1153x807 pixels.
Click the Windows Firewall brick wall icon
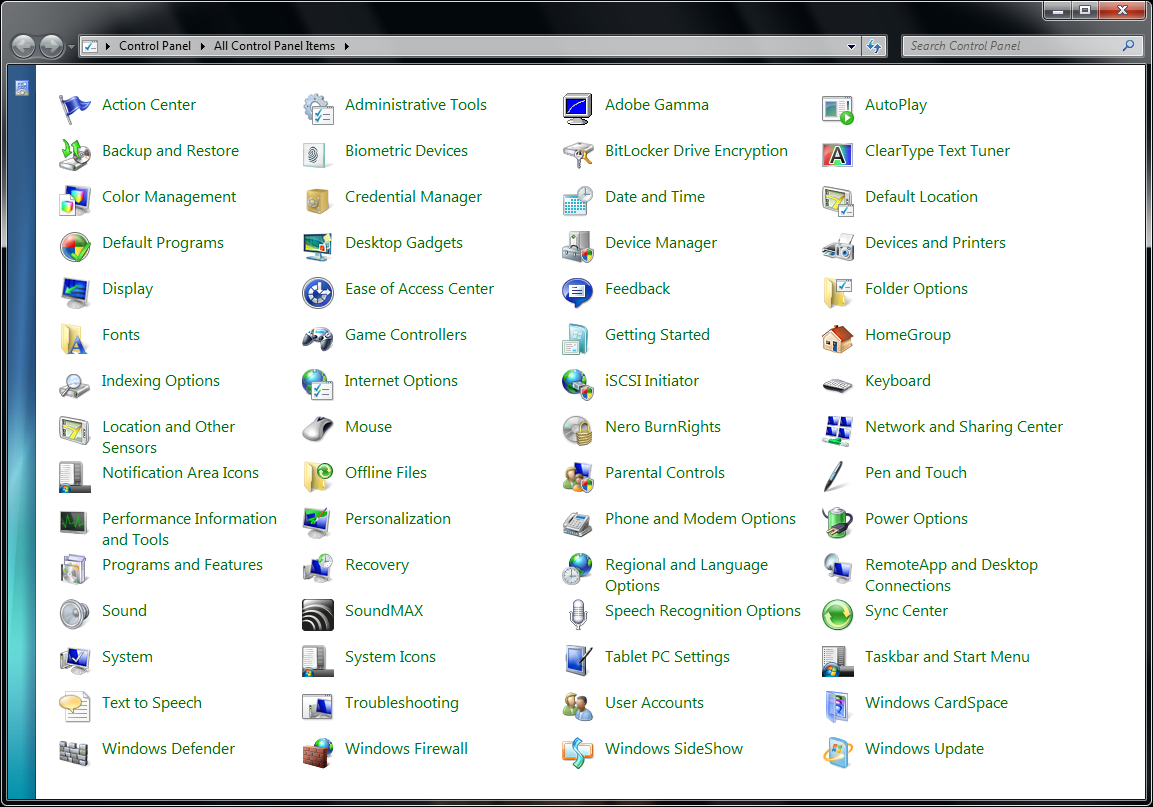click(x=318, y=753)
